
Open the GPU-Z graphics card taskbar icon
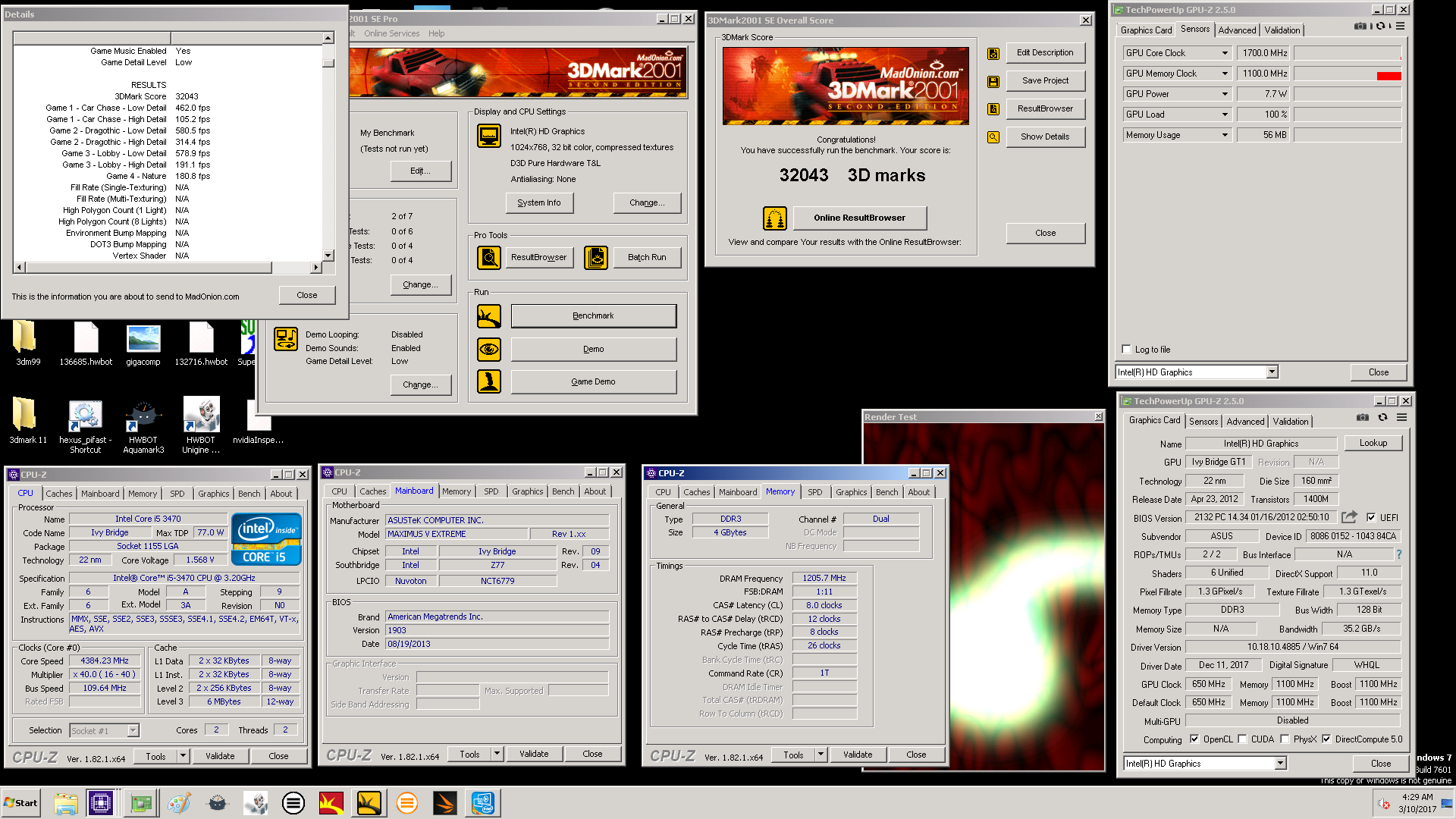141,802
